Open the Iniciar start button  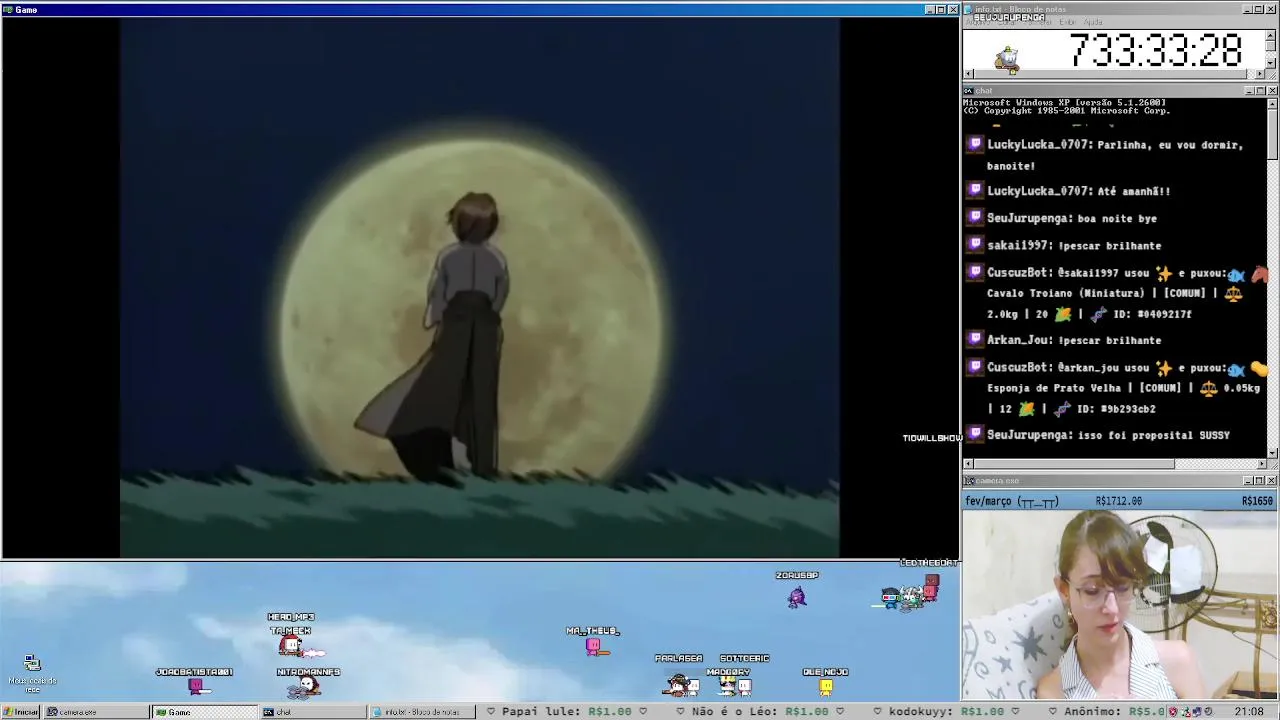point(21,712)
